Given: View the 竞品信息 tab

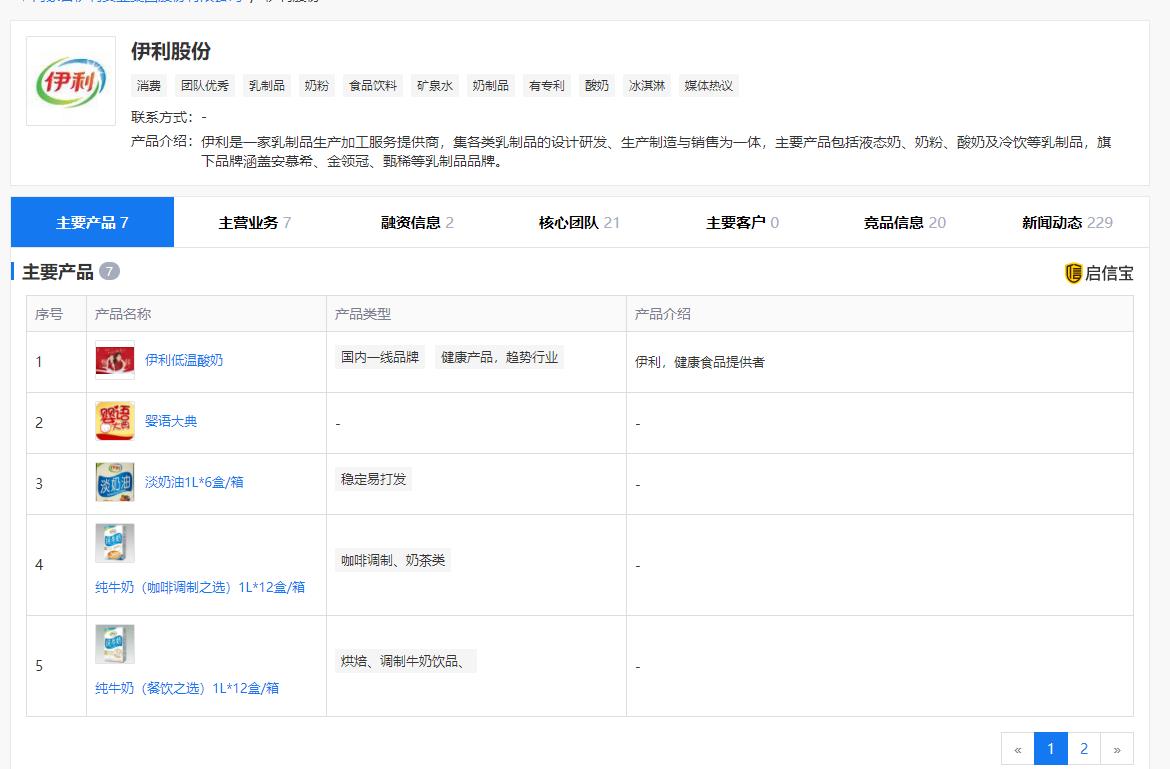Looking at the screenshot, I should [x=904, y=222].
